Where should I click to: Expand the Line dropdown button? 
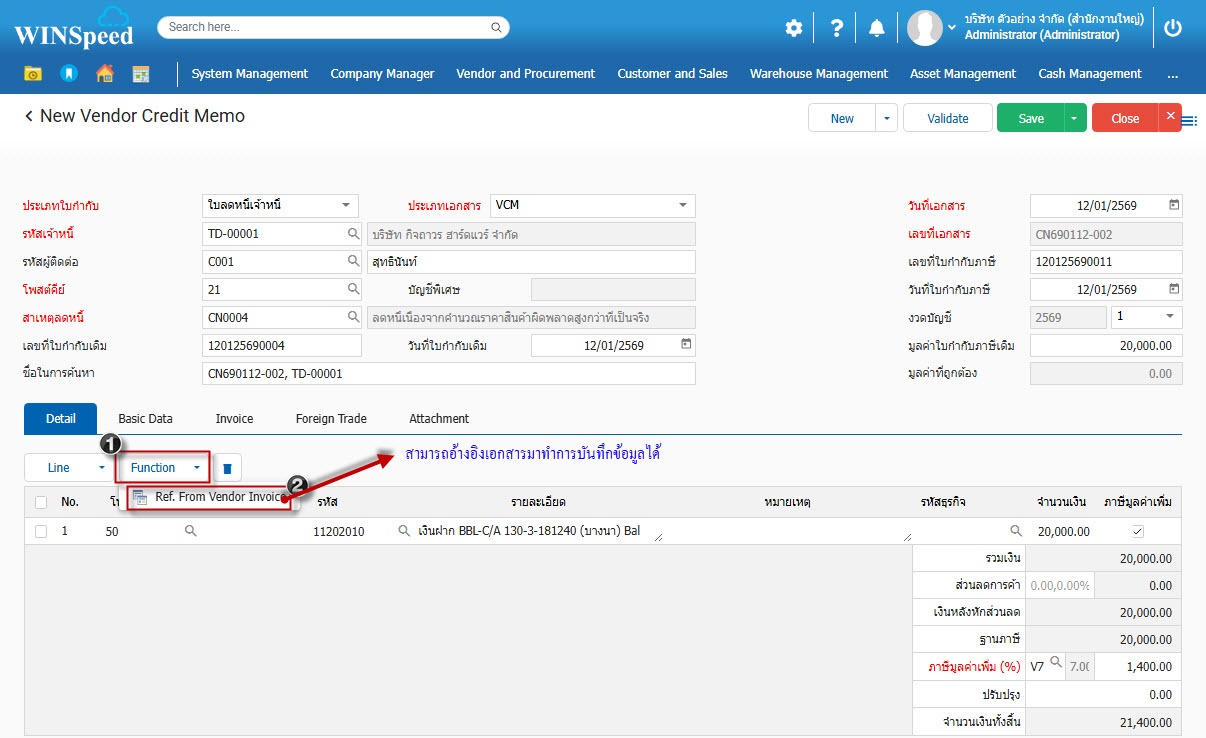[x=101, y=468]
